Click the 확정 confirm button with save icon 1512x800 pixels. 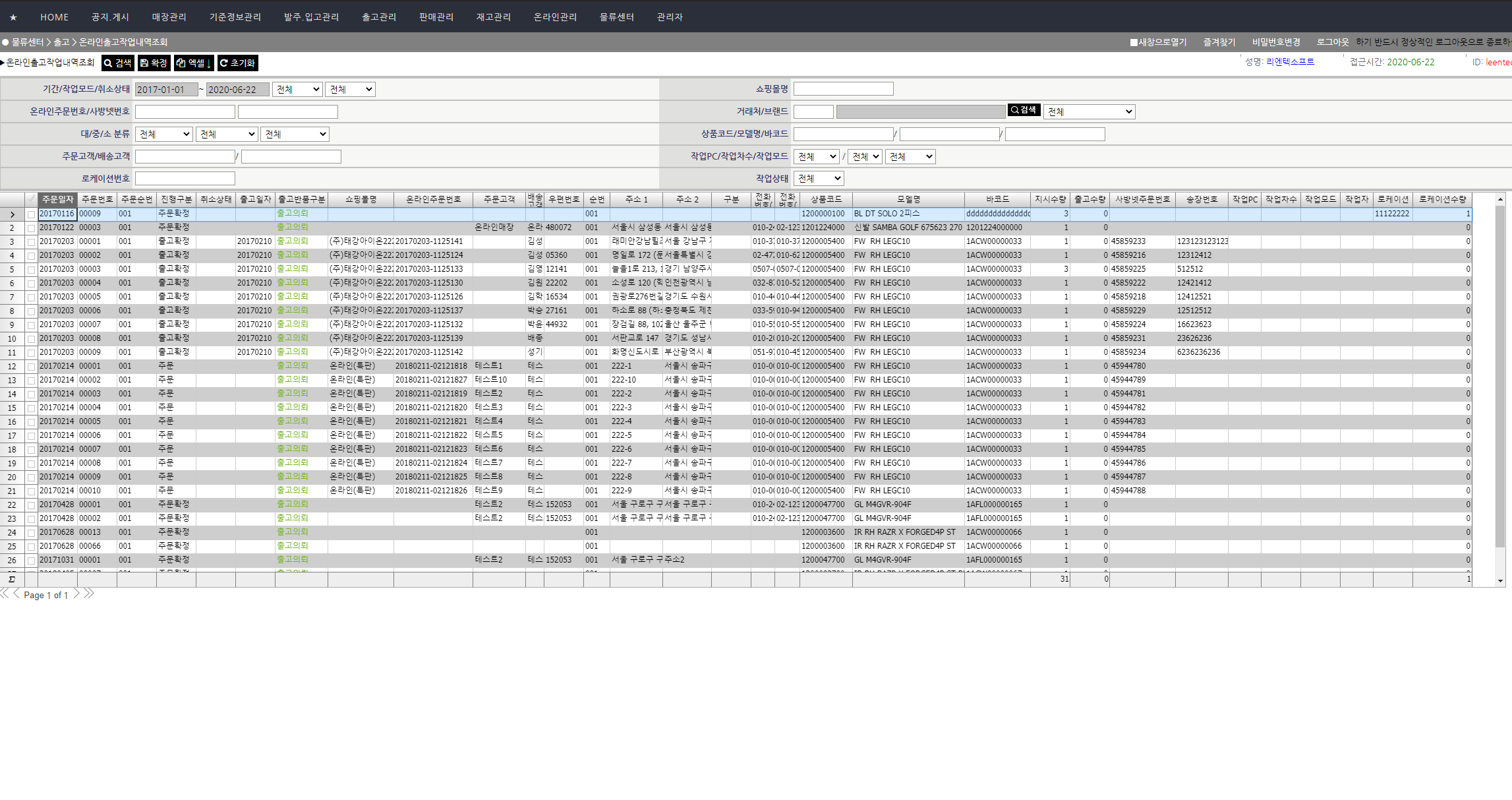click(154, 63)
